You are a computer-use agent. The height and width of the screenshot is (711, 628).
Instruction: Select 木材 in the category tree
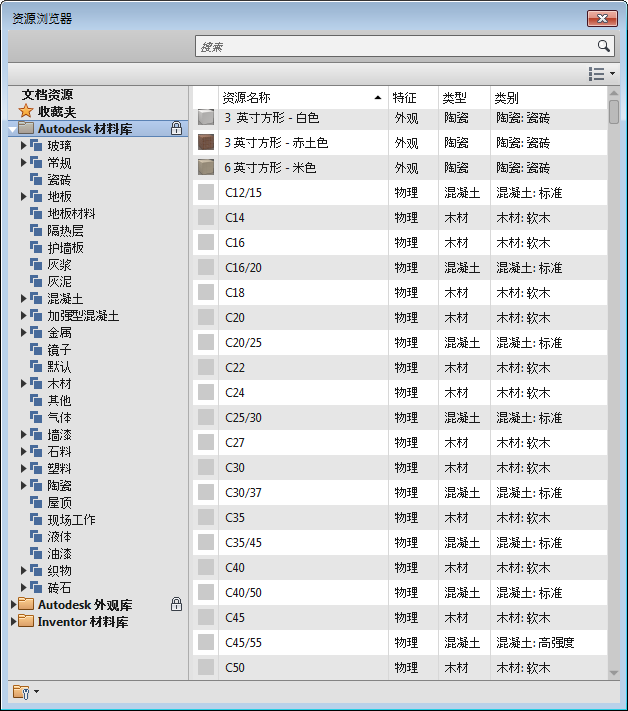pos(59,384)
